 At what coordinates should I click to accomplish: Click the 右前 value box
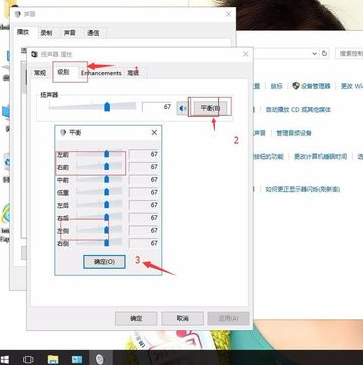coord(144,167)
